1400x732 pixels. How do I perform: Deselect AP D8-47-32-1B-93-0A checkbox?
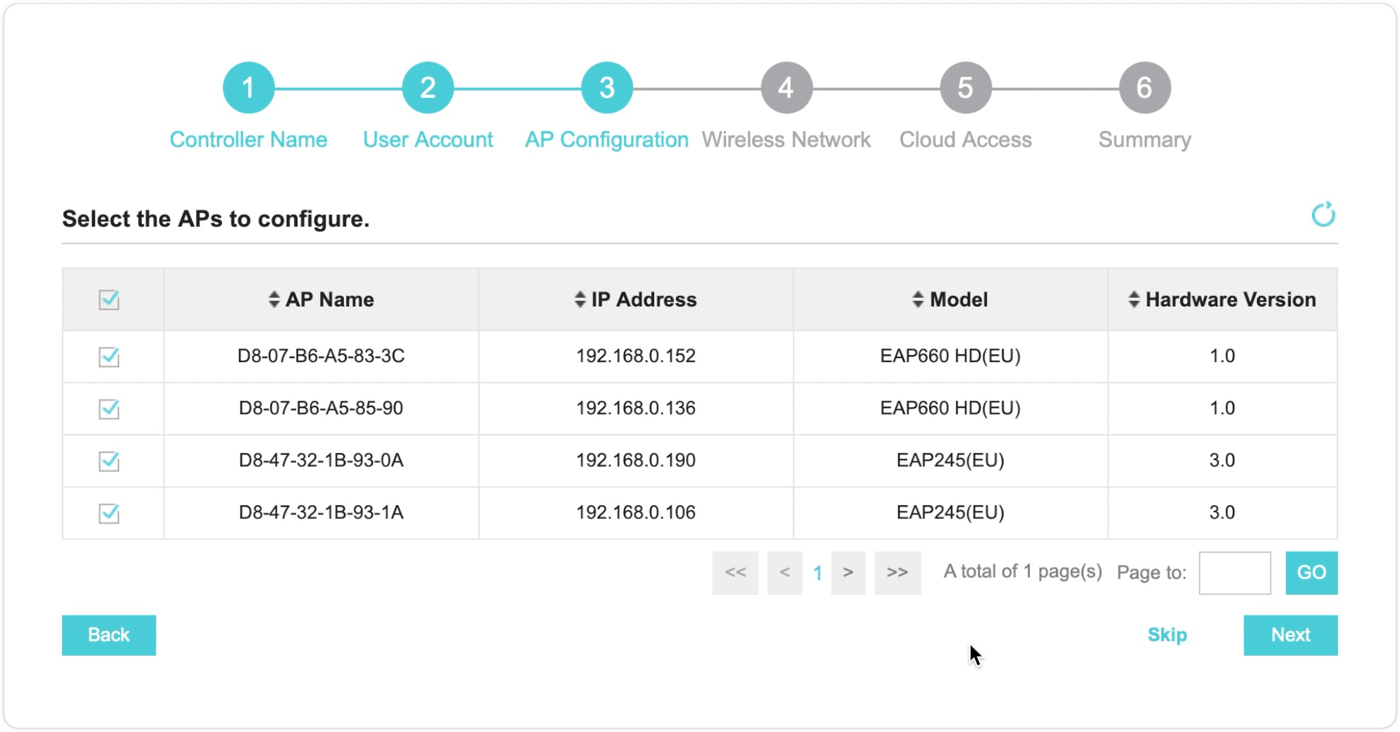[109, 461]
